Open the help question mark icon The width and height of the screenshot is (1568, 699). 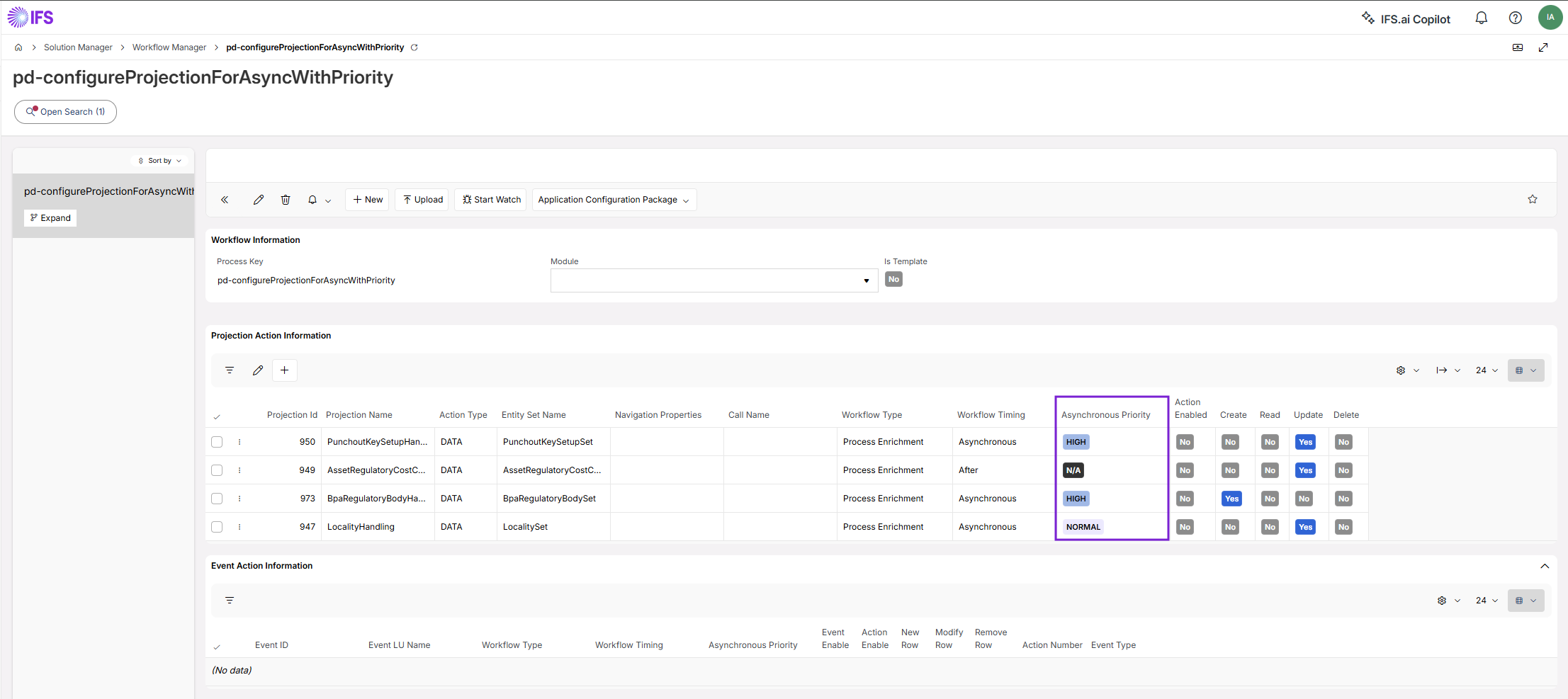tap(1515, 18)
